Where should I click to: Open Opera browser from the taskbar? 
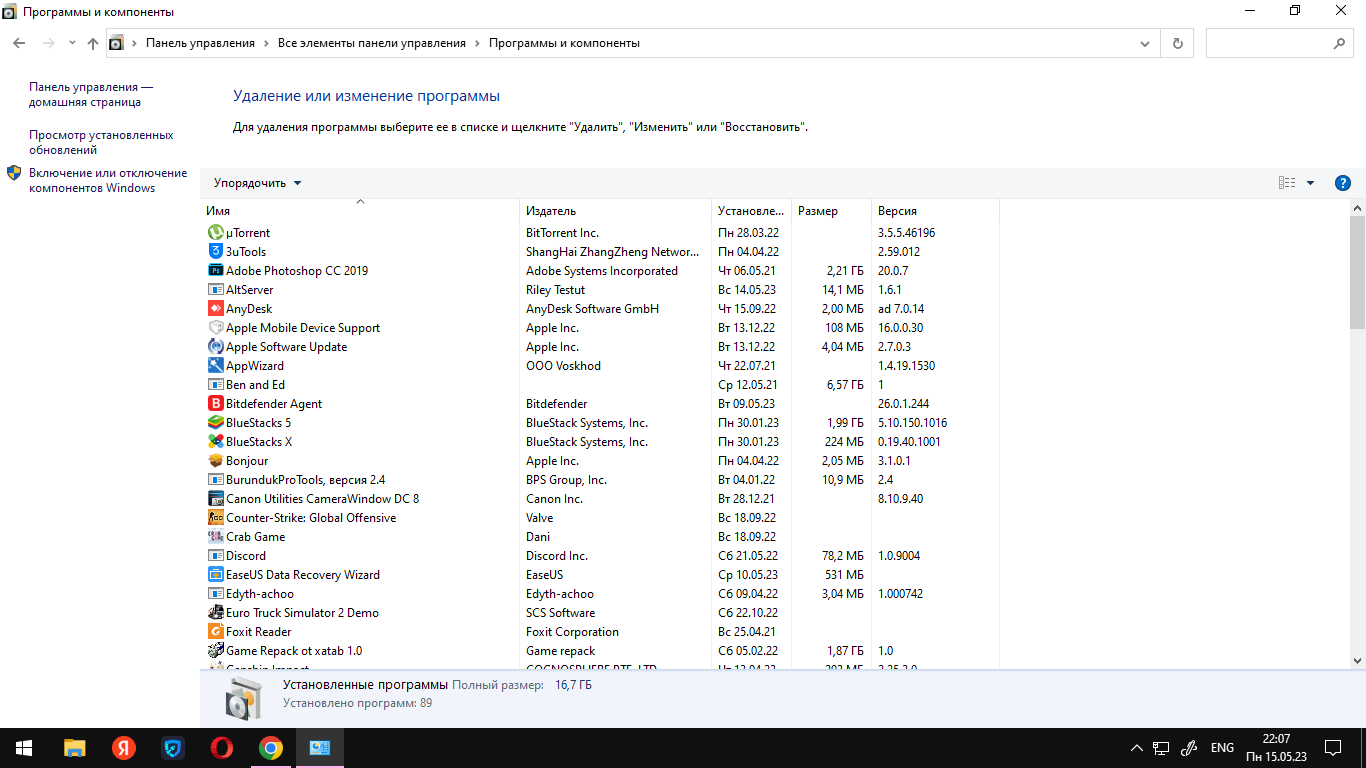click(x=221, y=748)
